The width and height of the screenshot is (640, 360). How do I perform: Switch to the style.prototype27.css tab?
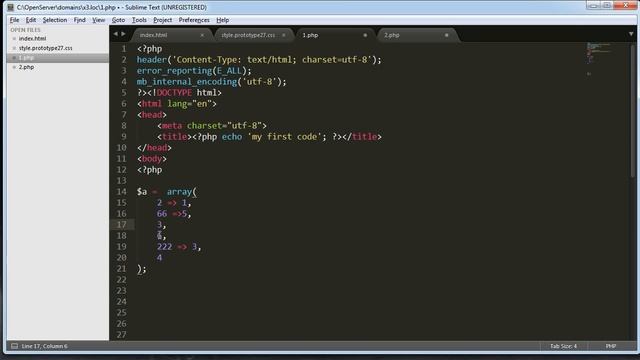(253, 35)
